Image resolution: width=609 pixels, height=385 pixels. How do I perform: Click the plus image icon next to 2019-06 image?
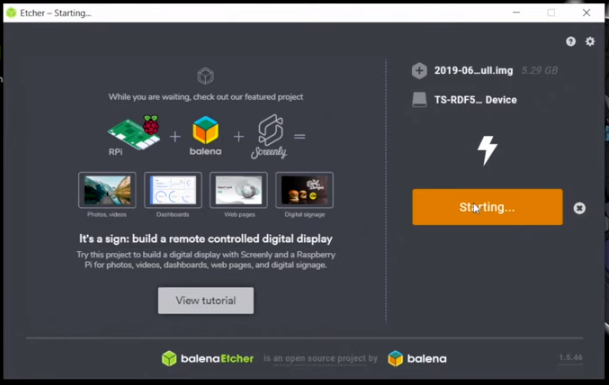[x=419, y=71]
